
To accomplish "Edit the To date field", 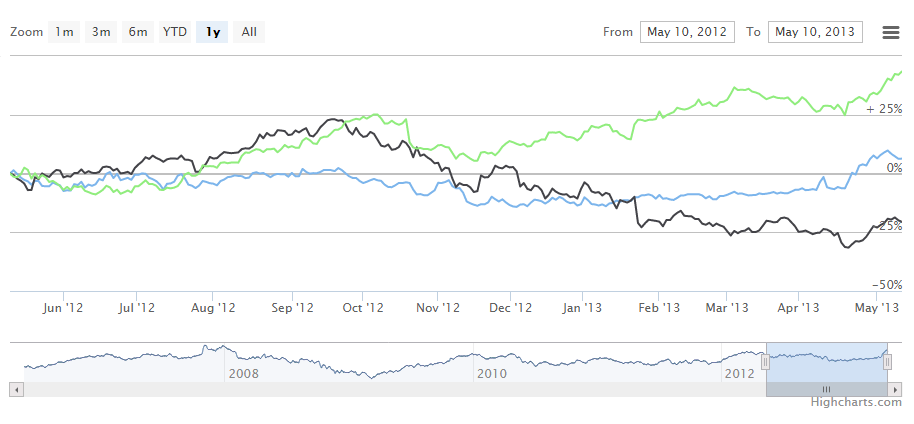I will (x=815, y=32).
